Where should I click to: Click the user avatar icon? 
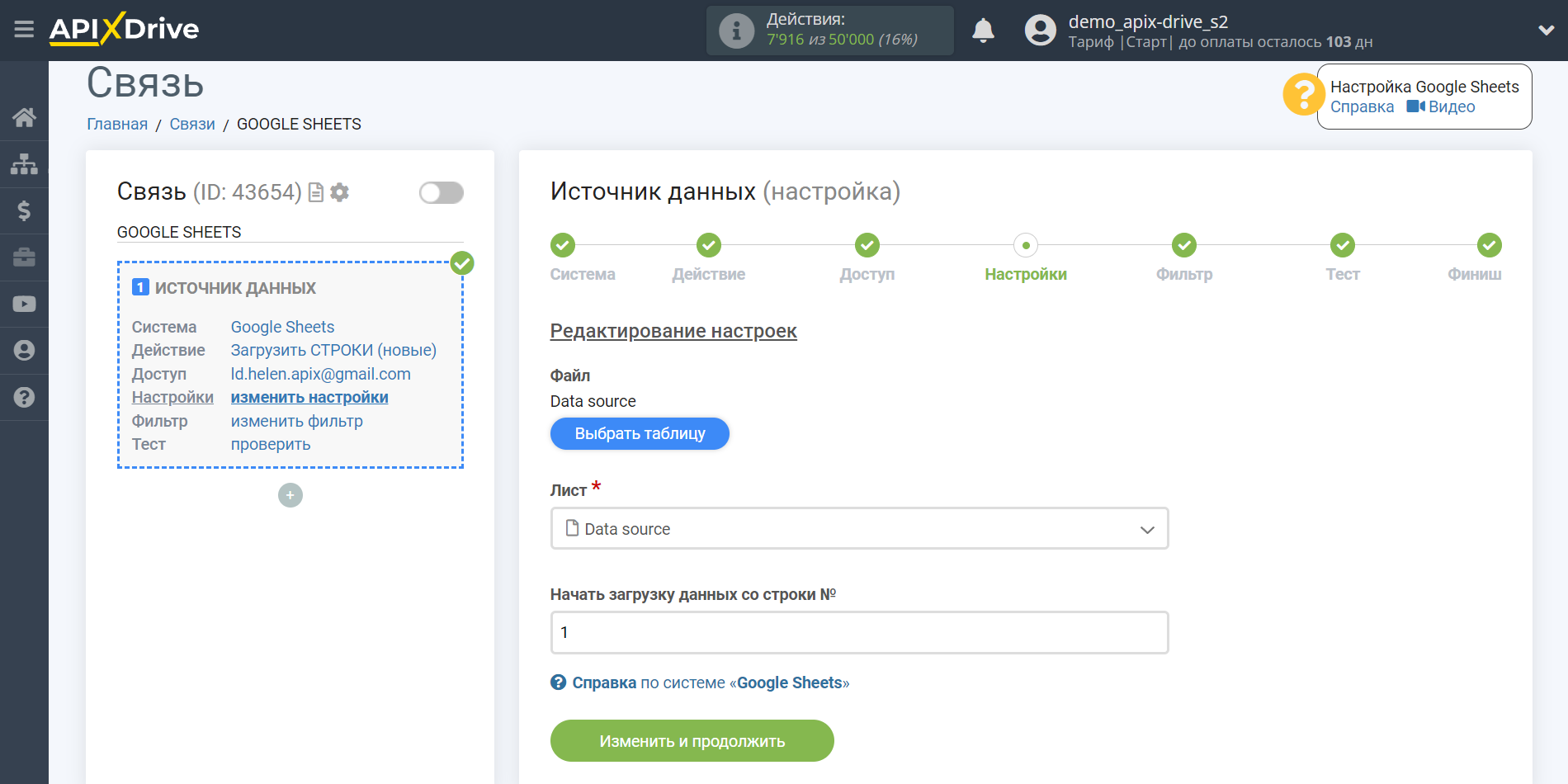coord(1040,31)
